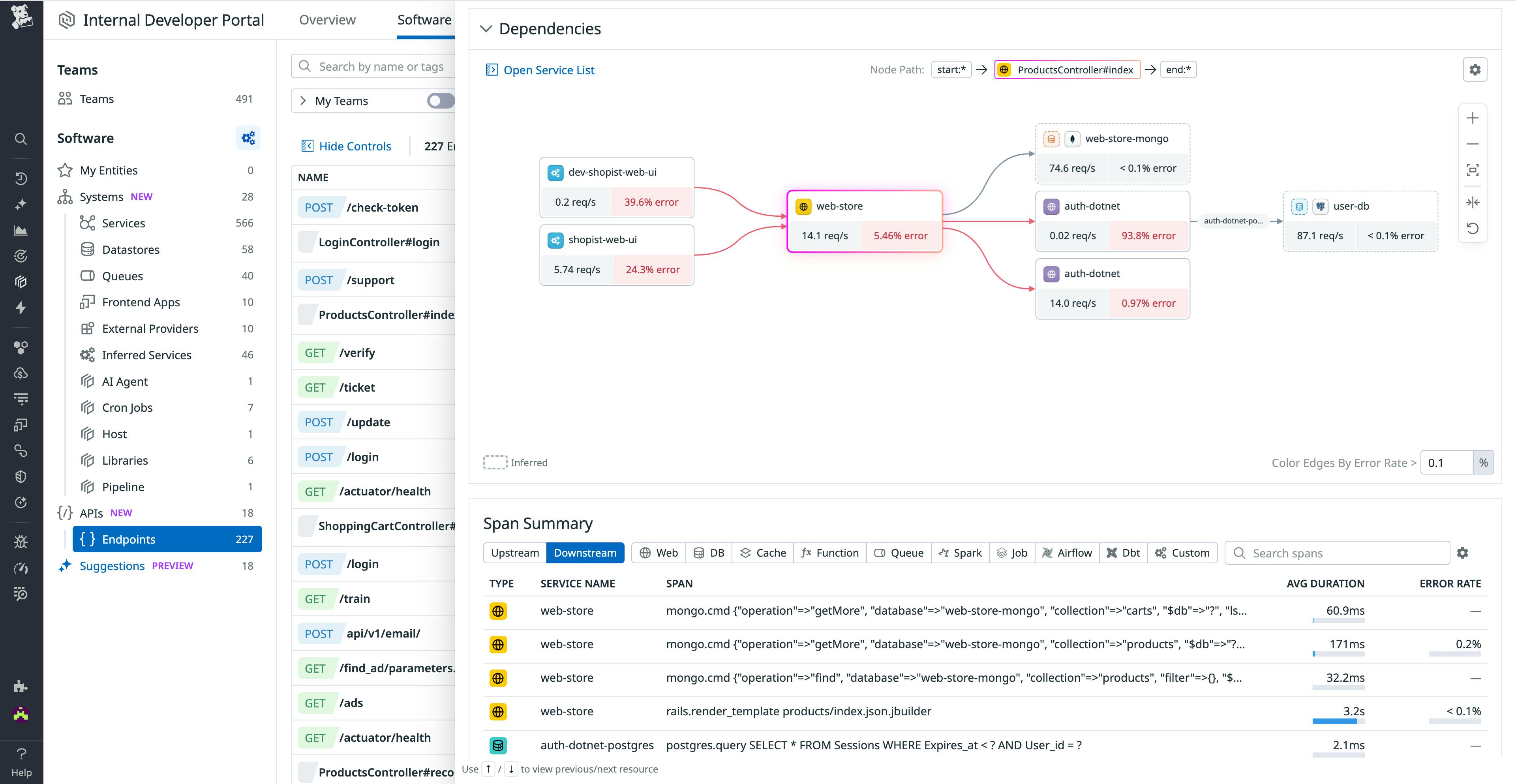This screenshot has height=784, width=1516.
Task: Toggle the DB span filter chip
Action: [x=709, y=553]
